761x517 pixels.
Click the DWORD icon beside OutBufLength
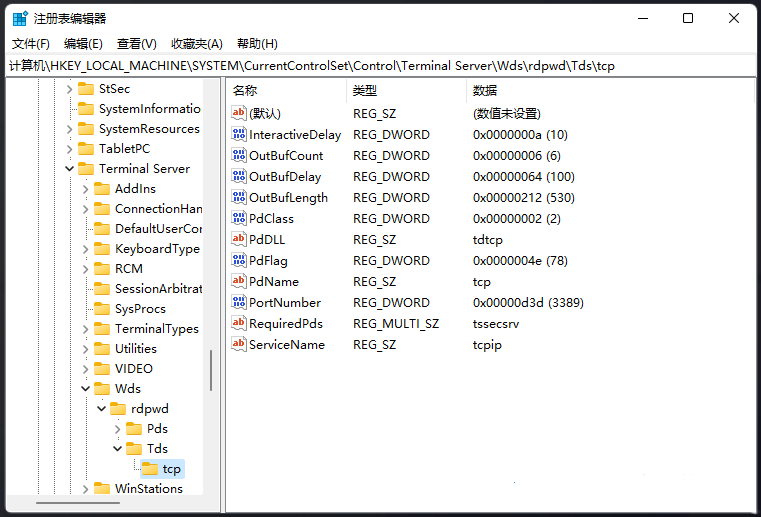239,197
